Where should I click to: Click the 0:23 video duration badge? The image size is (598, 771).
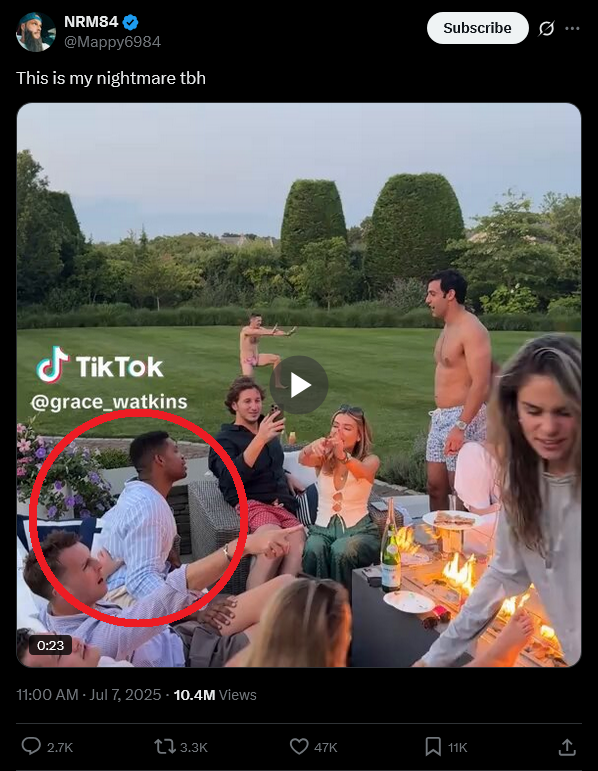(51, 645)
